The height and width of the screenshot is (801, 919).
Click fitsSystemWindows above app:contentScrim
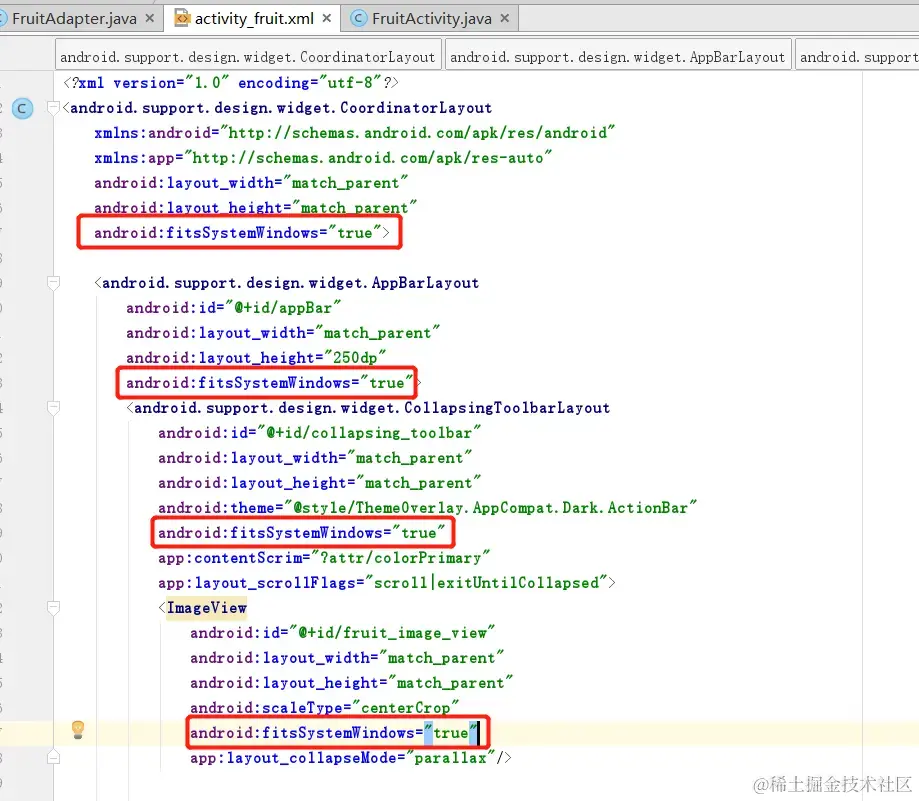pos(301,533)
